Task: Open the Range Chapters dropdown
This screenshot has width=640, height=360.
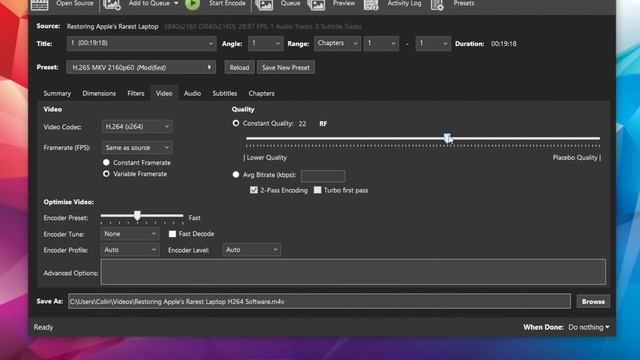Action: (337, 43)
